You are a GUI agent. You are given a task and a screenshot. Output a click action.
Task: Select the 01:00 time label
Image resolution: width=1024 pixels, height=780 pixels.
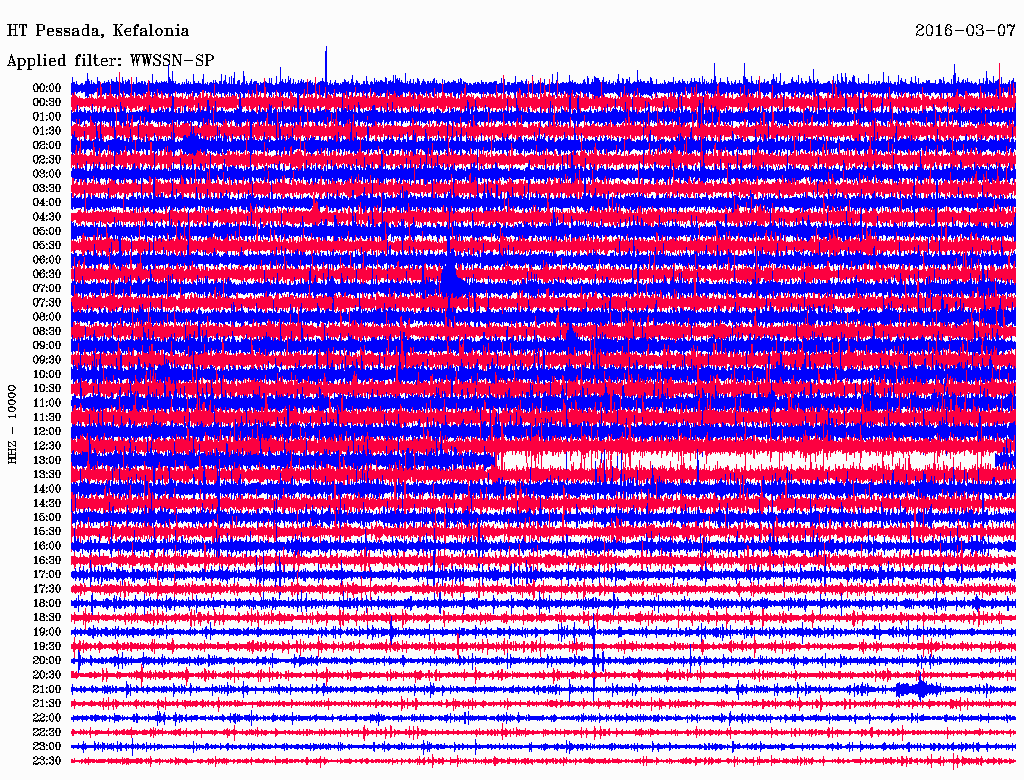47,116
